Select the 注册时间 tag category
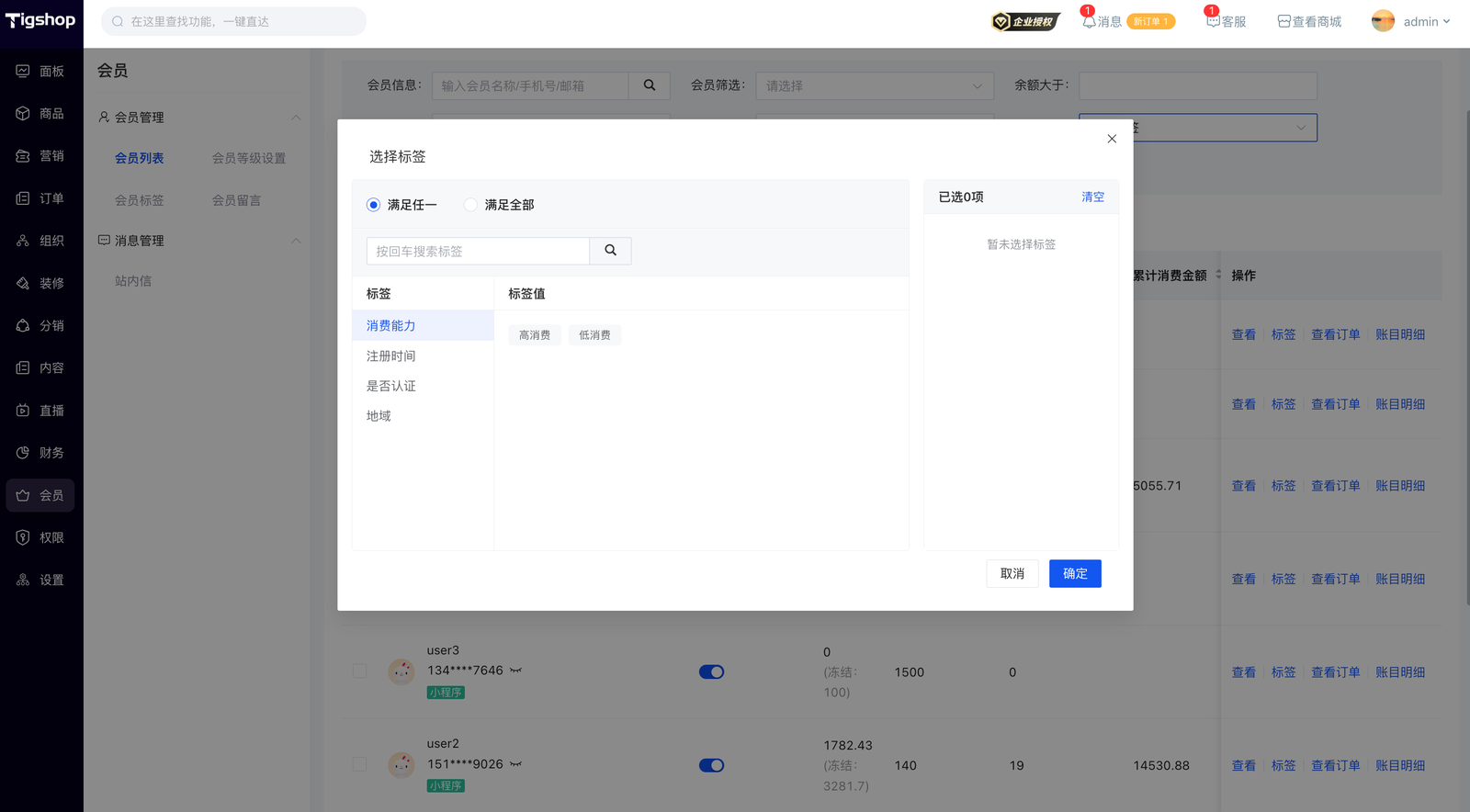Image resolution: width=1470 pixels, height=812 pixels. coord(391,355)
